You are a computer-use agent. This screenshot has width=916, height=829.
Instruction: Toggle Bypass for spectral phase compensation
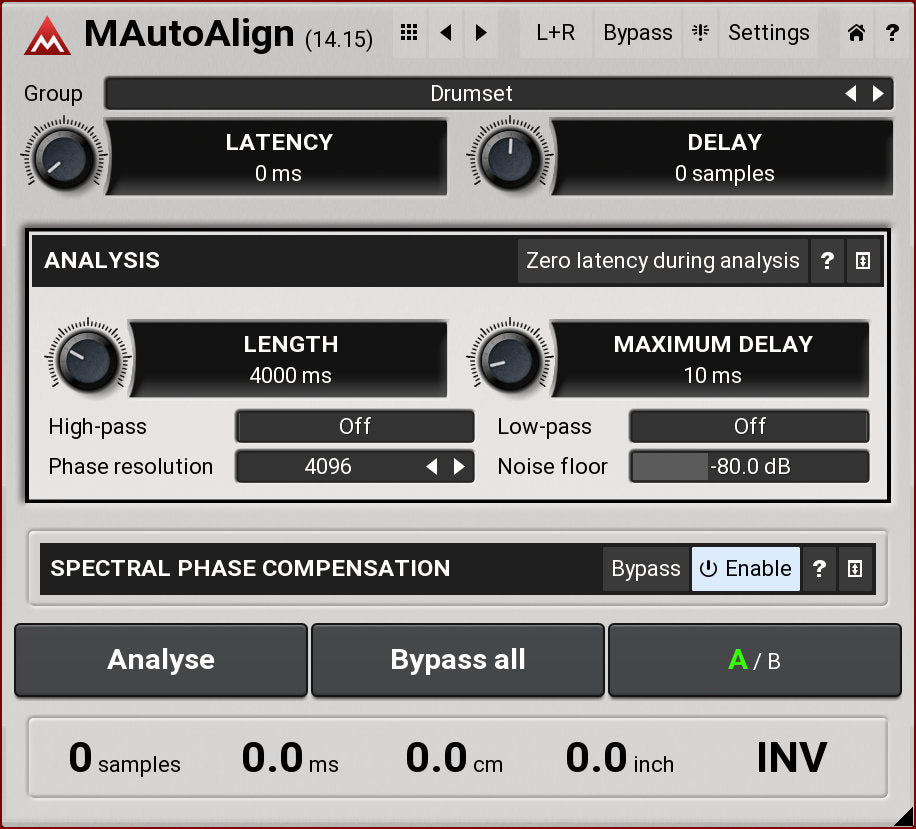point(646,569)
